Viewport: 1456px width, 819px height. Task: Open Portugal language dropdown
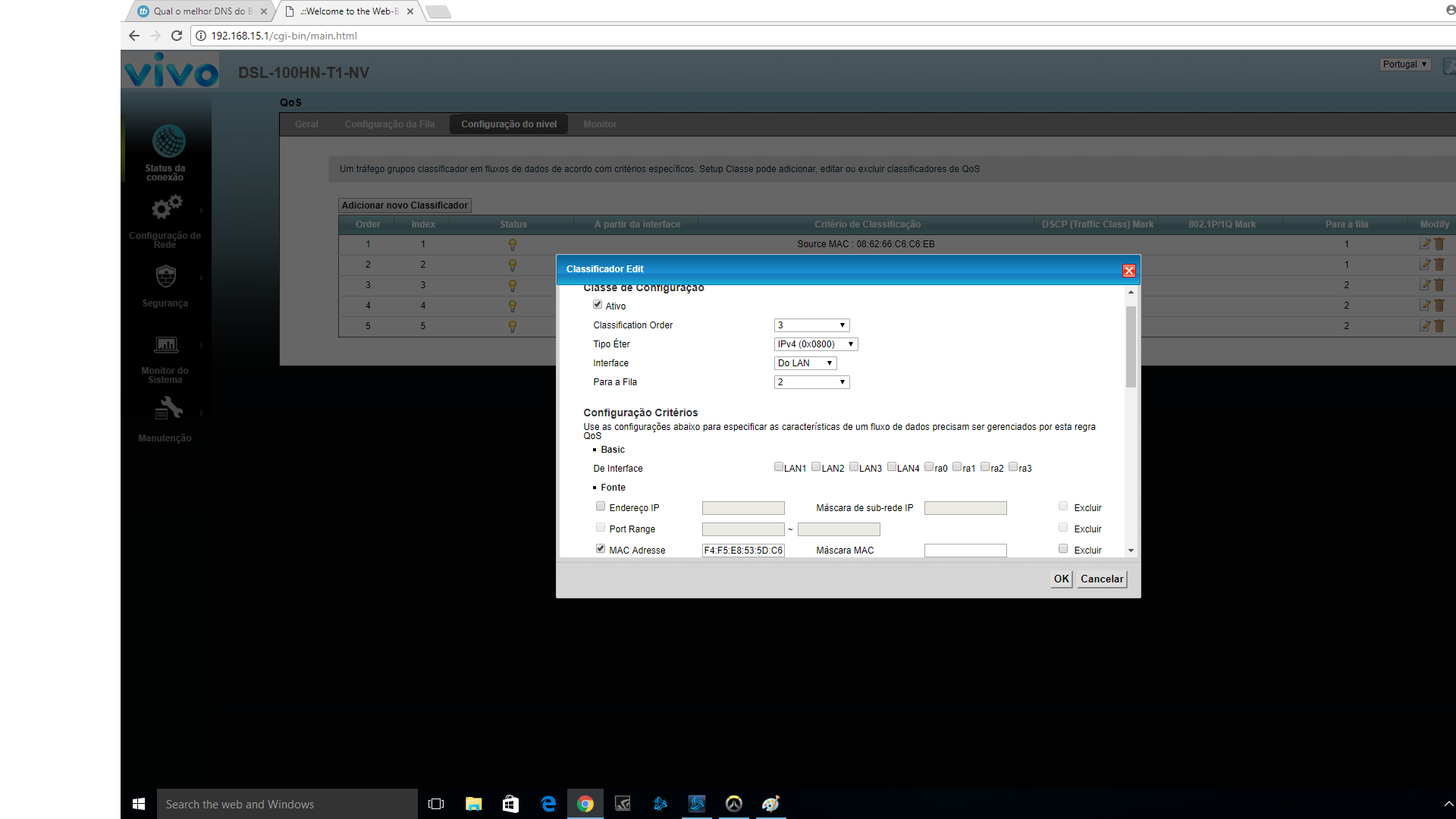pos(1405,64)
